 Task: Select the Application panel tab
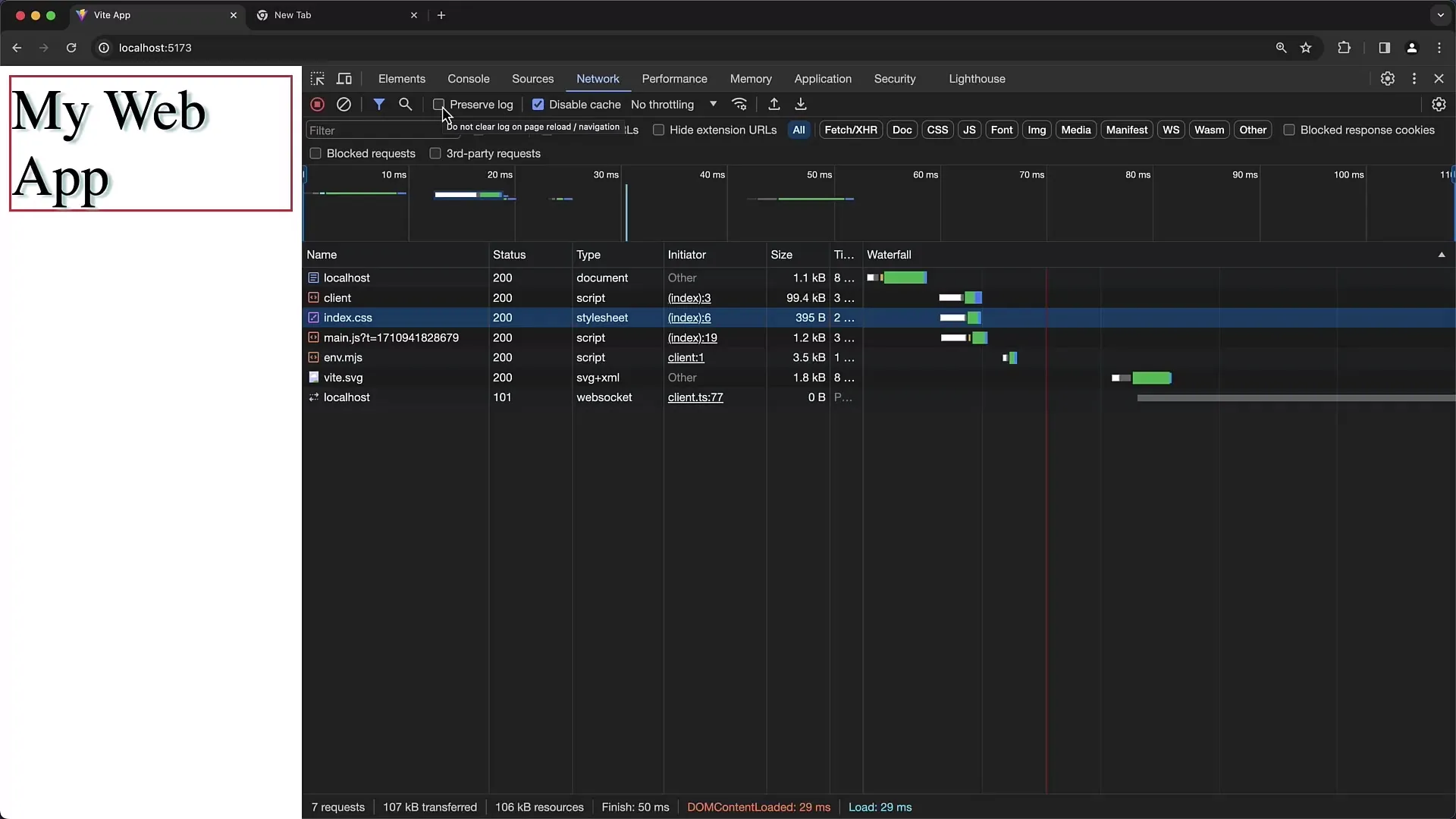[x=823, y=78]
